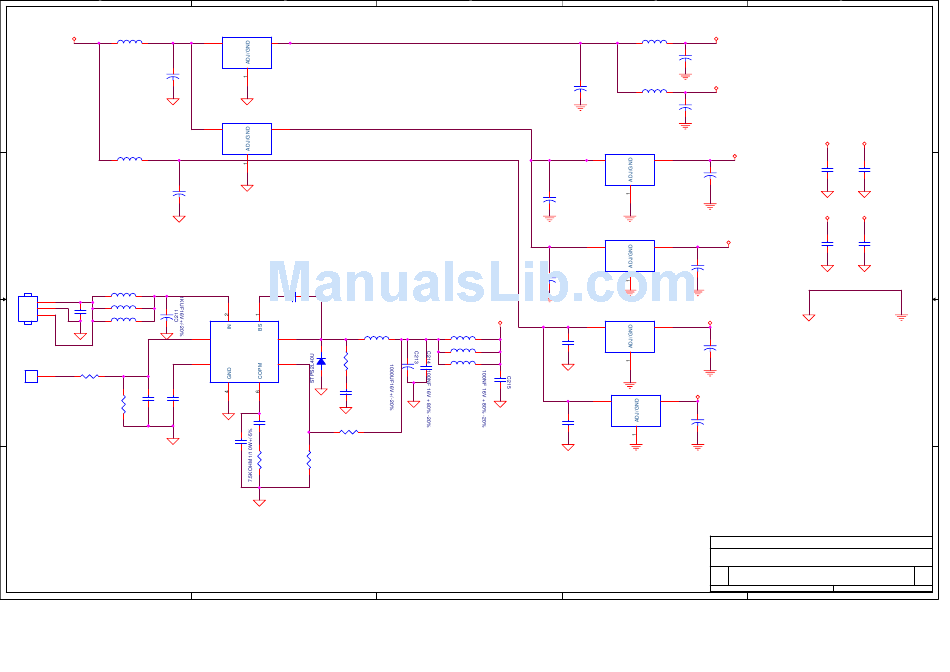The height and width of the screenshot is (672, 950).
Task: Select the DC power jack connector symbol
Action: 28,309
